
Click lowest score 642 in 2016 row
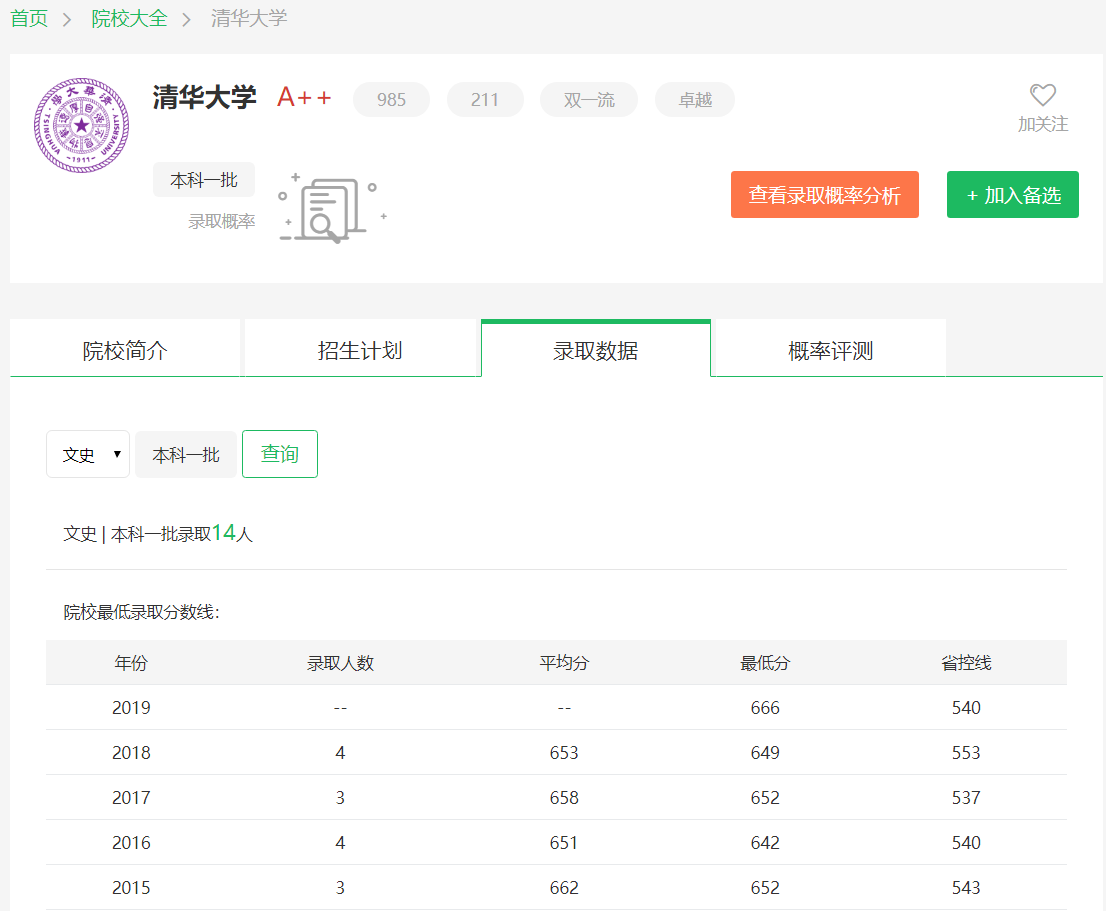pos(765,843)
